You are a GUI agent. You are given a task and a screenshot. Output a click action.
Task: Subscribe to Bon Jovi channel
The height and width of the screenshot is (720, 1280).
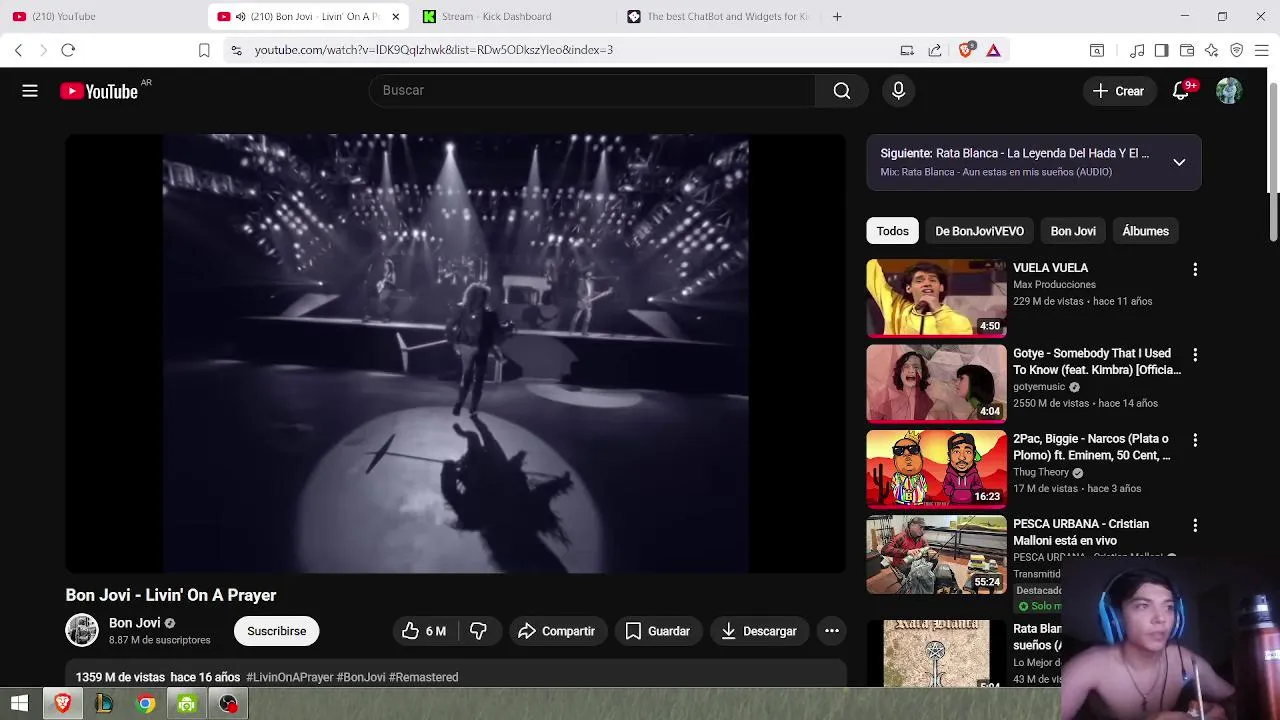coord(277,631)
